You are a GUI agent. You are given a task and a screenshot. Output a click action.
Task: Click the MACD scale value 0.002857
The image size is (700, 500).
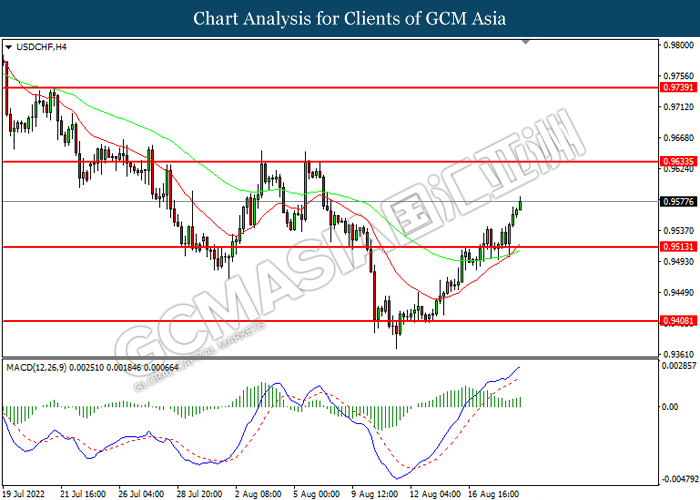(x=679, y=366)
